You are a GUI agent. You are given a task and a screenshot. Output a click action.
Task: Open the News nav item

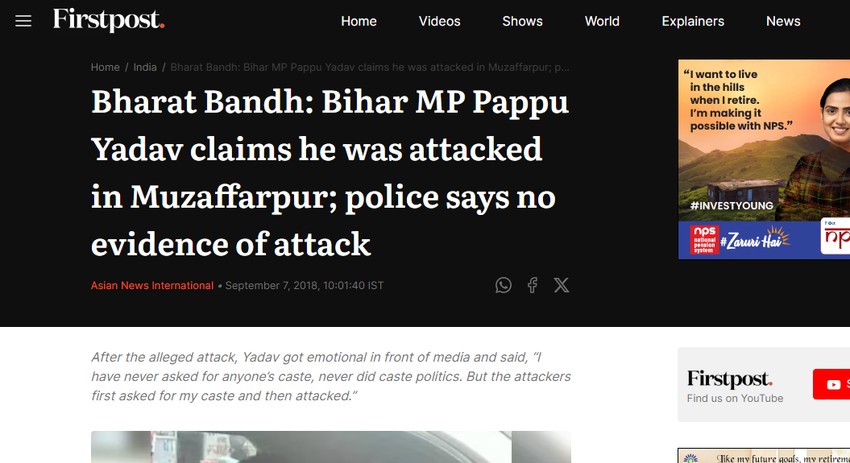783,21
